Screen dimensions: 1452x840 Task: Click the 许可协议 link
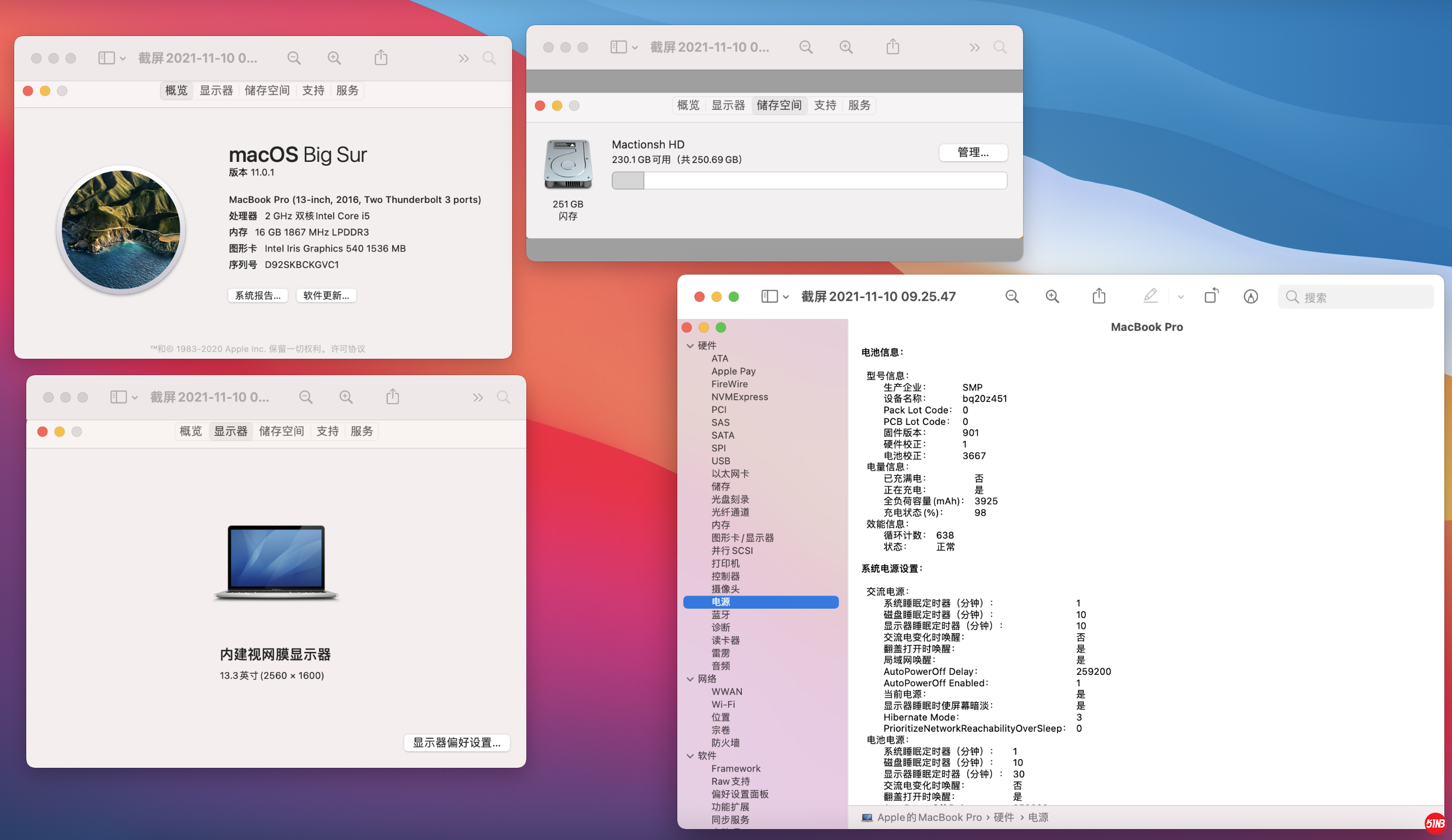pyautogui.click(x=348, y=349)
